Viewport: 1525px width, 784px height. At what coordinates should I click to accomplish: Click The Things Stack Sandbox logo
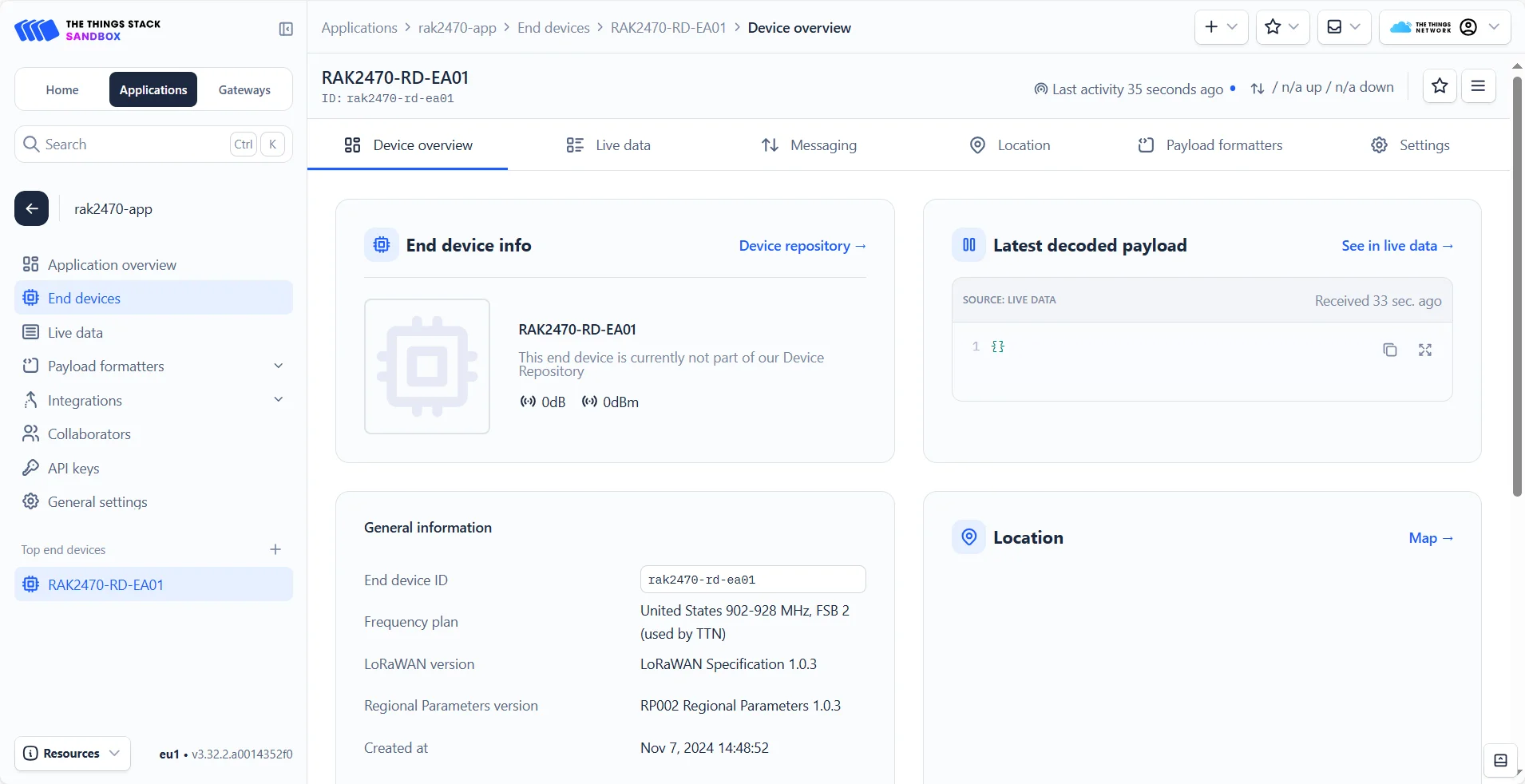(88, 30)
